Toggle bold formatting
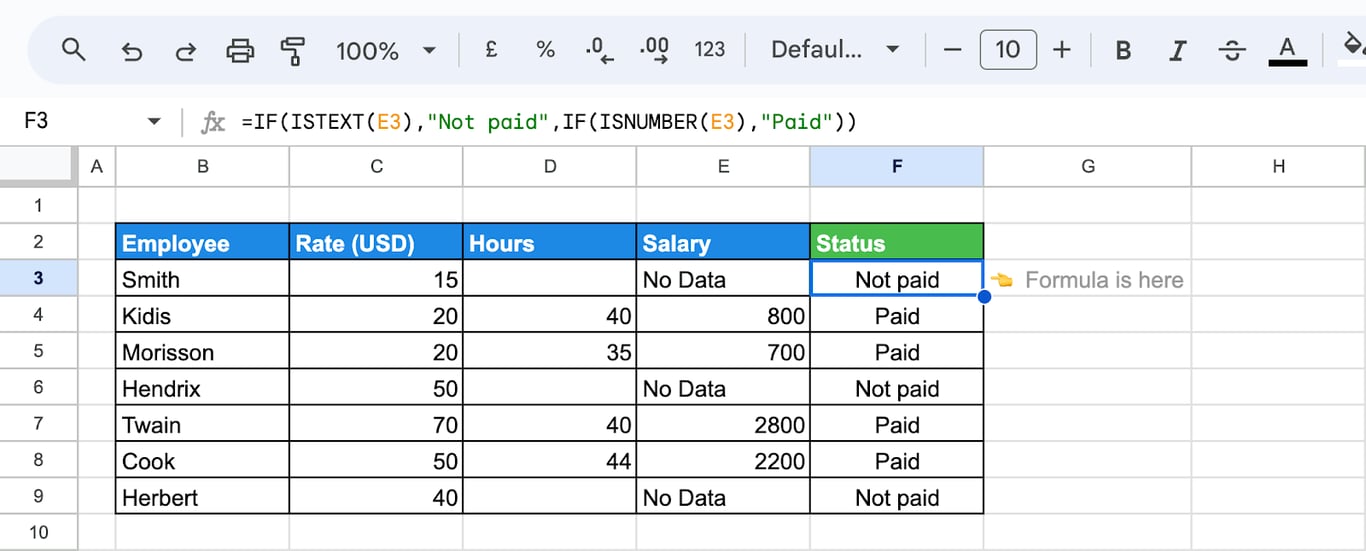1366x551 pixels. [1123, 50]
